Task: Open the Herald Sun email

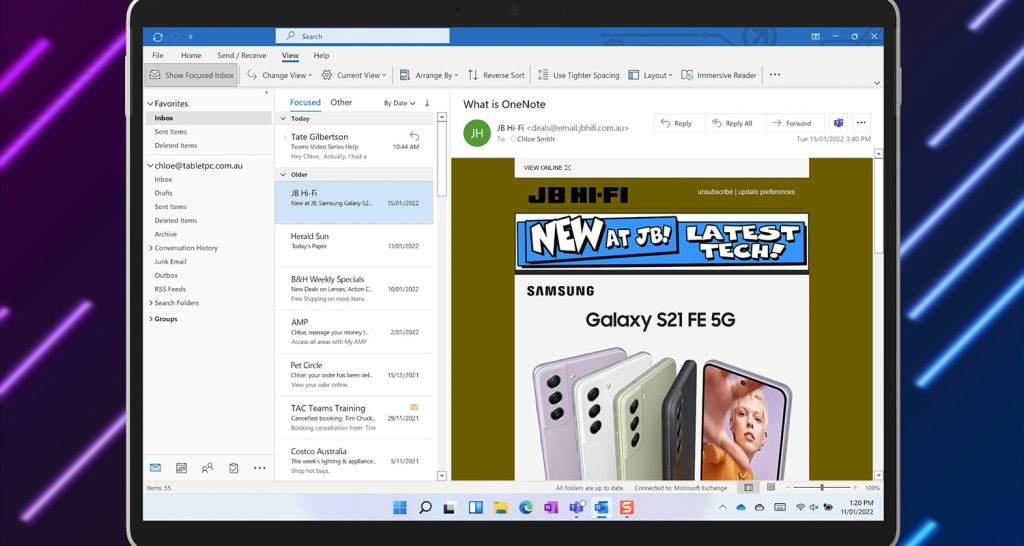Action: coord(354,246)
